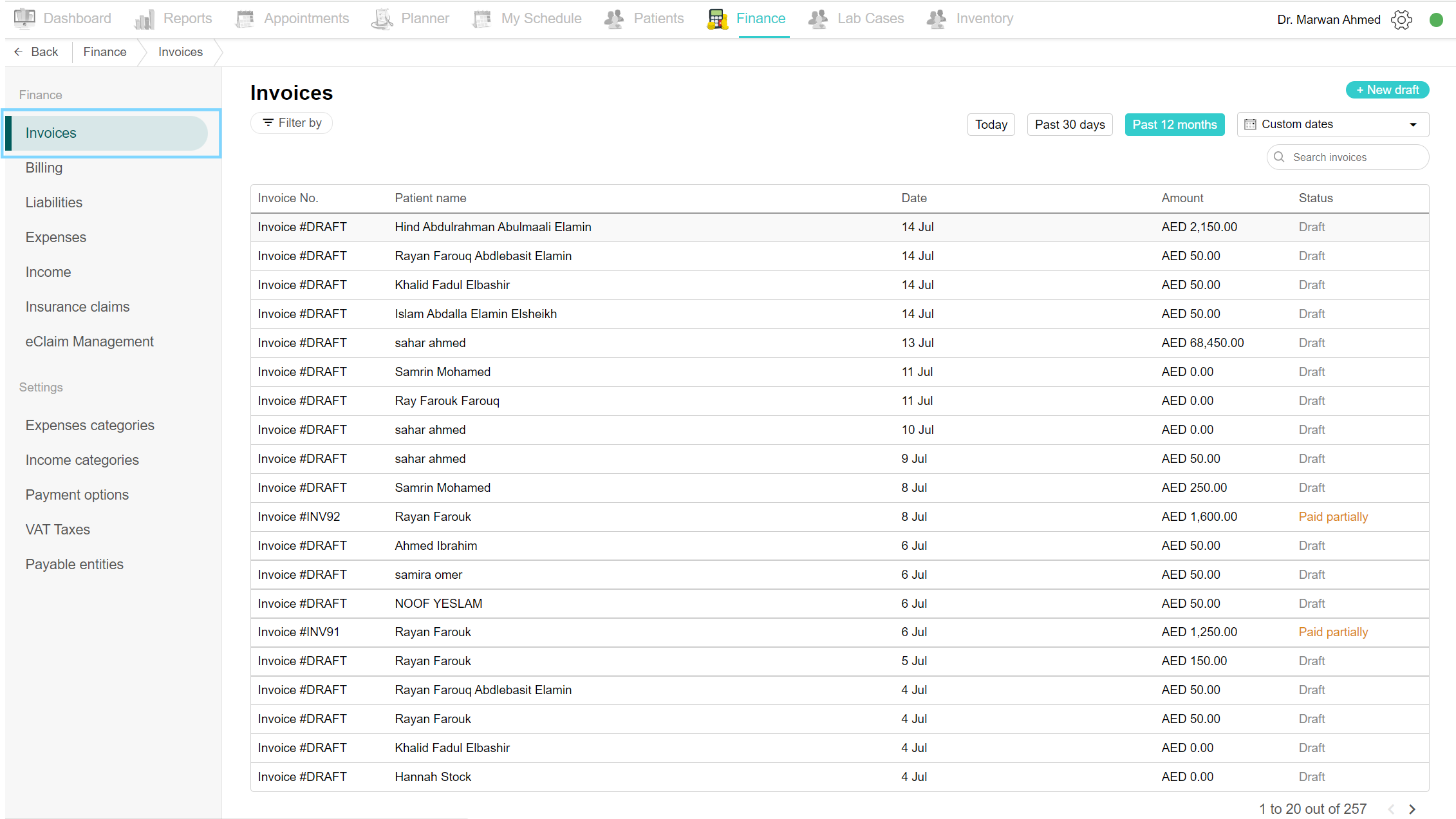Open the My Schedule icon
Viewport: 1456px width, 819px height.
[482, 19]
